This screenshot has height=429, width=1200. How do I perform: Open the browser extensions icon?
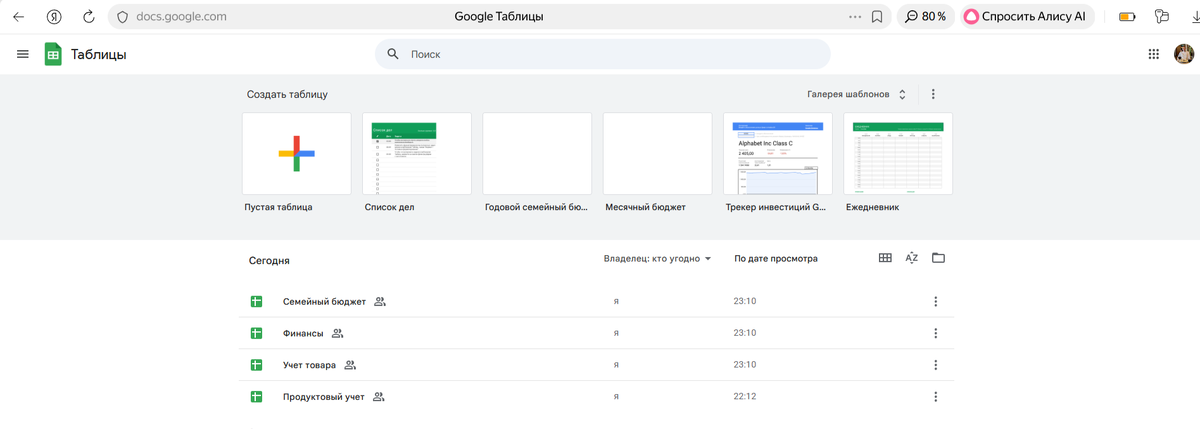click(x=1161, y=17)
